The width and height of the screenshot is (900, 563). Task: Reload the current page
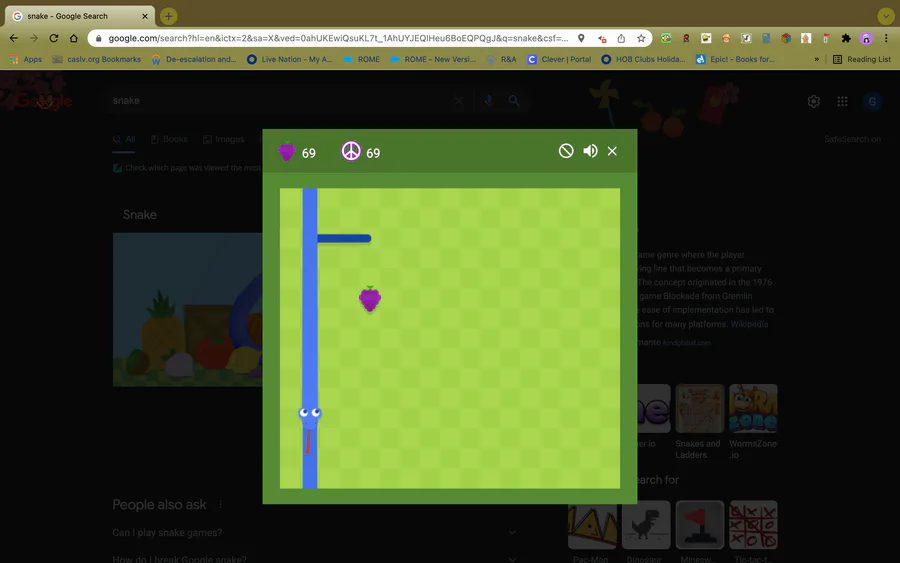click(x=53, y=38)
